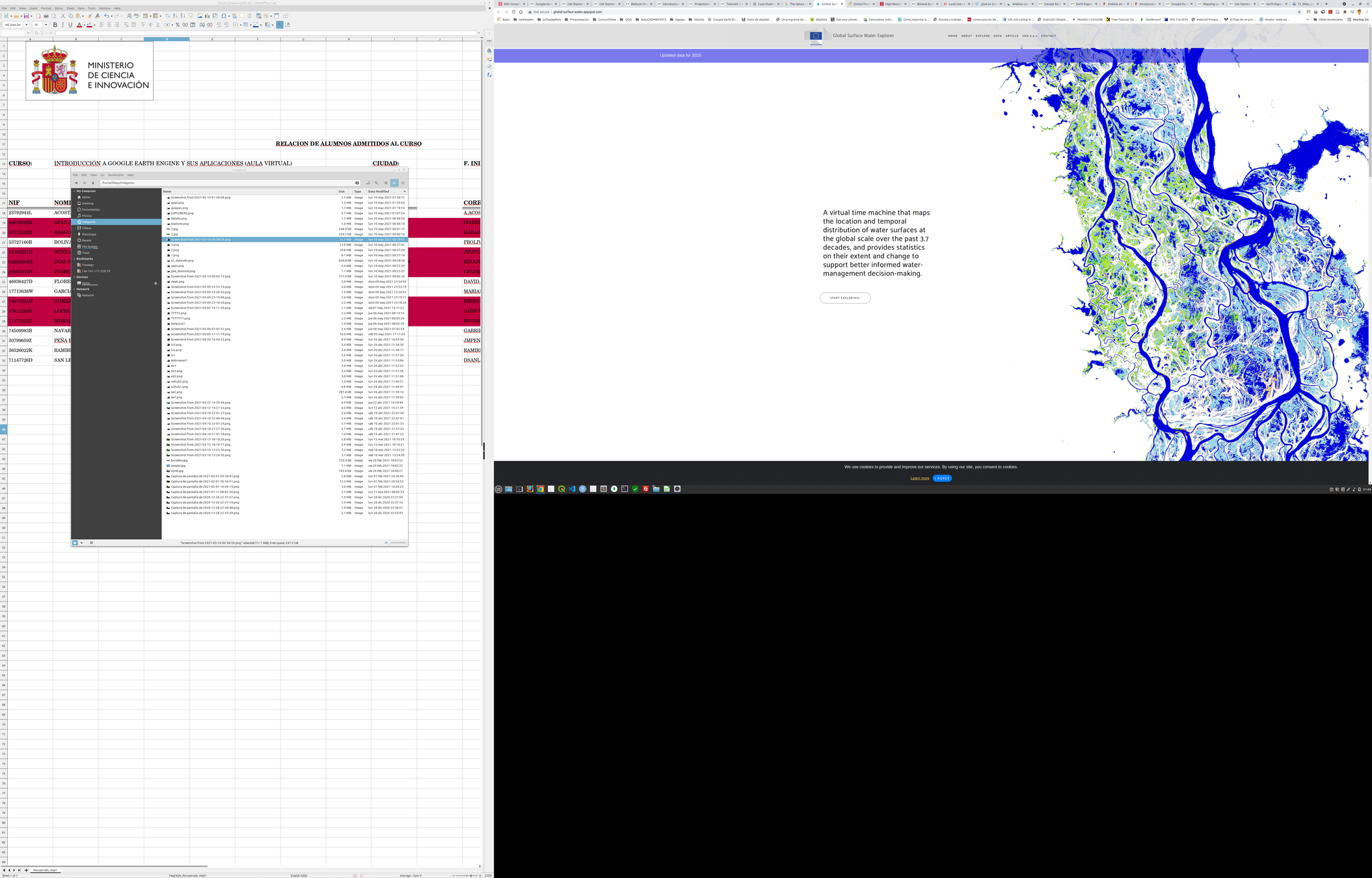This screenshot has height=878, width=1372.
Task: Collapse the Bookmarks sidebar section
Action: coord(74,259)
